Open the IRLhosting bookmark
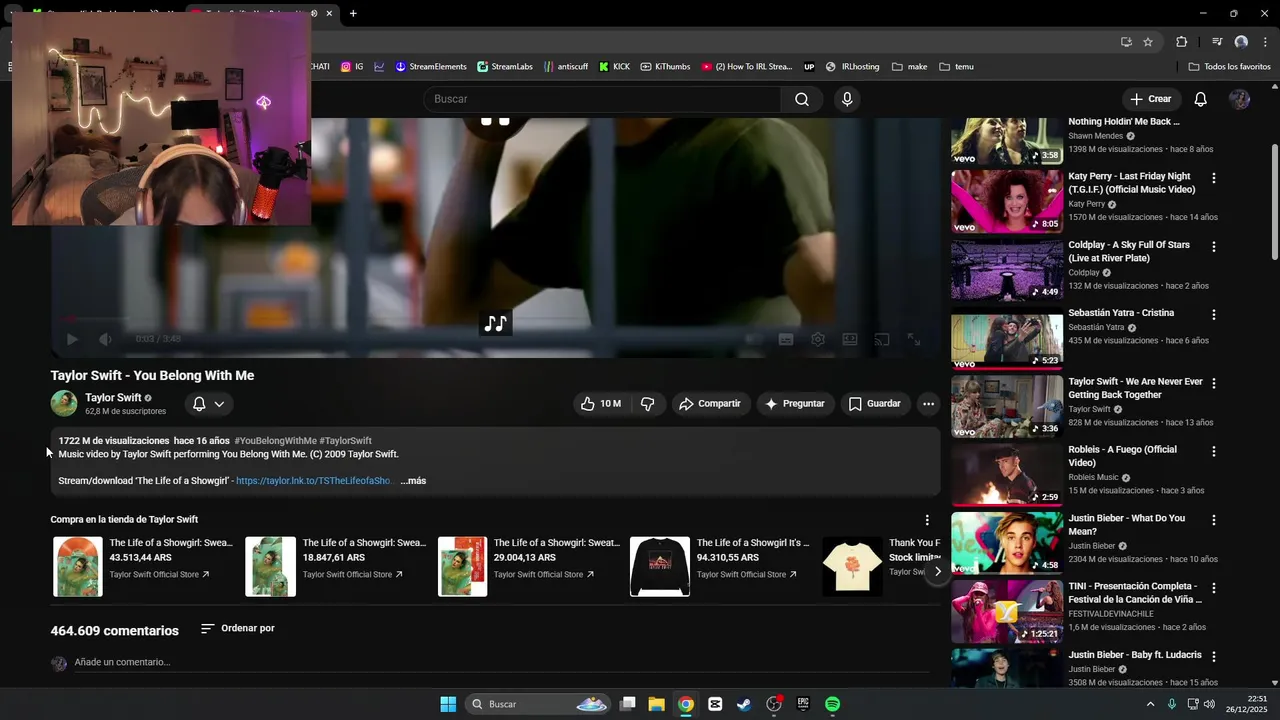Viewport: 1280px width, 720px height. coord(853,67)
